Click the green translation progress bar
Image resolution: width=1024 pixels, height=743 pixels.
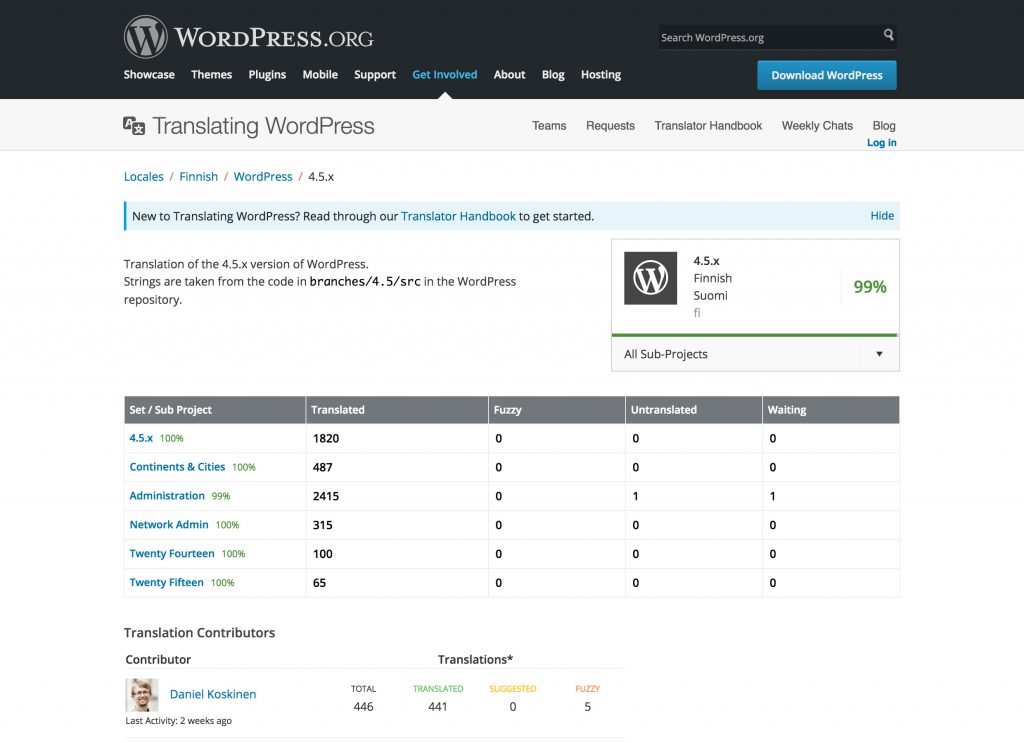tap(755, 335)
